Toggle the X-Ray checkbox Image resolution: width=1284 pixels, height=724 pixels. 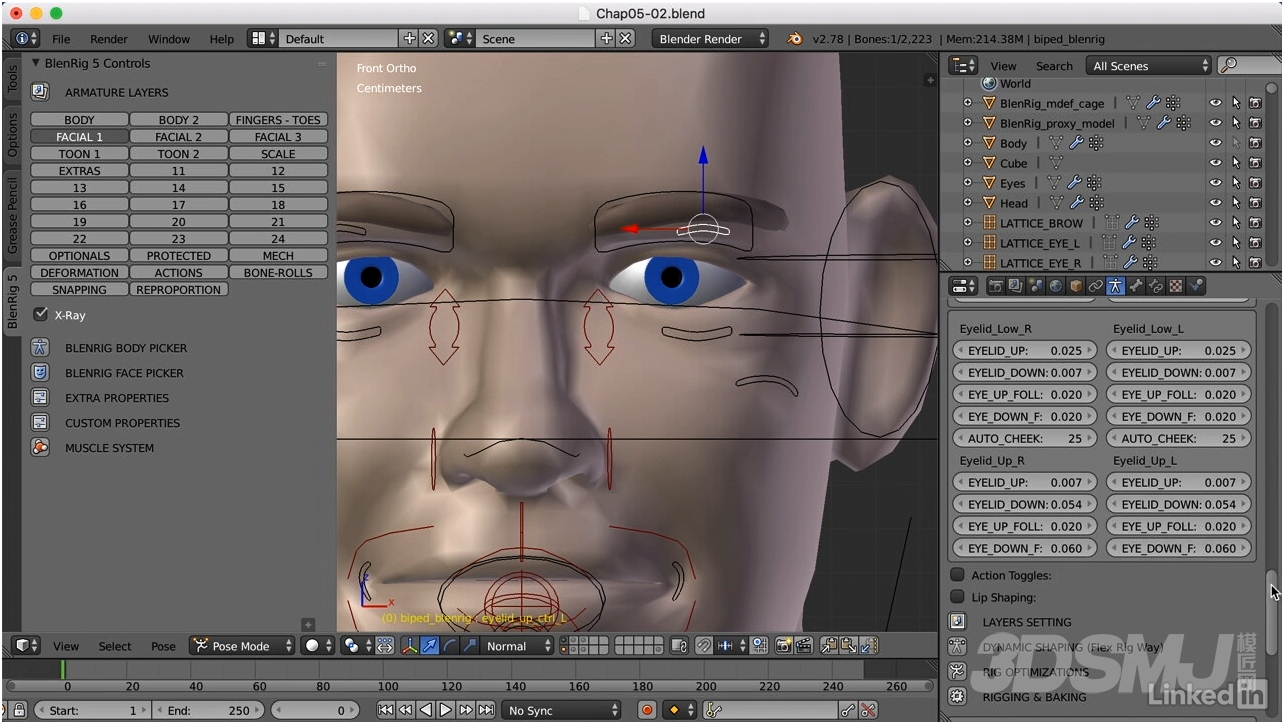[41, 314]
